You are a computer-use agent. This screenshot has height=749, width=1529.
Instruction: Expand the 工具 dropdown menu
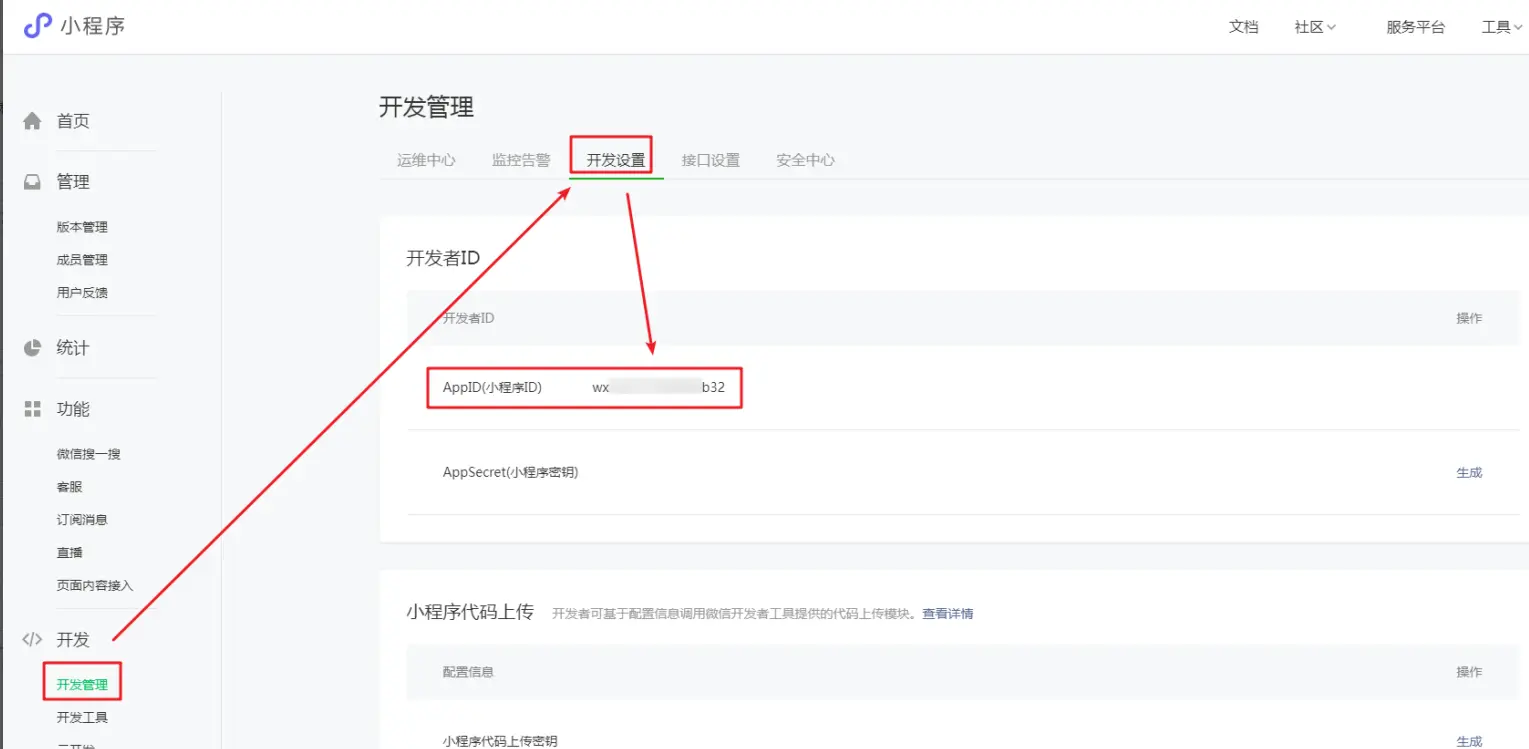point(1502,27)
